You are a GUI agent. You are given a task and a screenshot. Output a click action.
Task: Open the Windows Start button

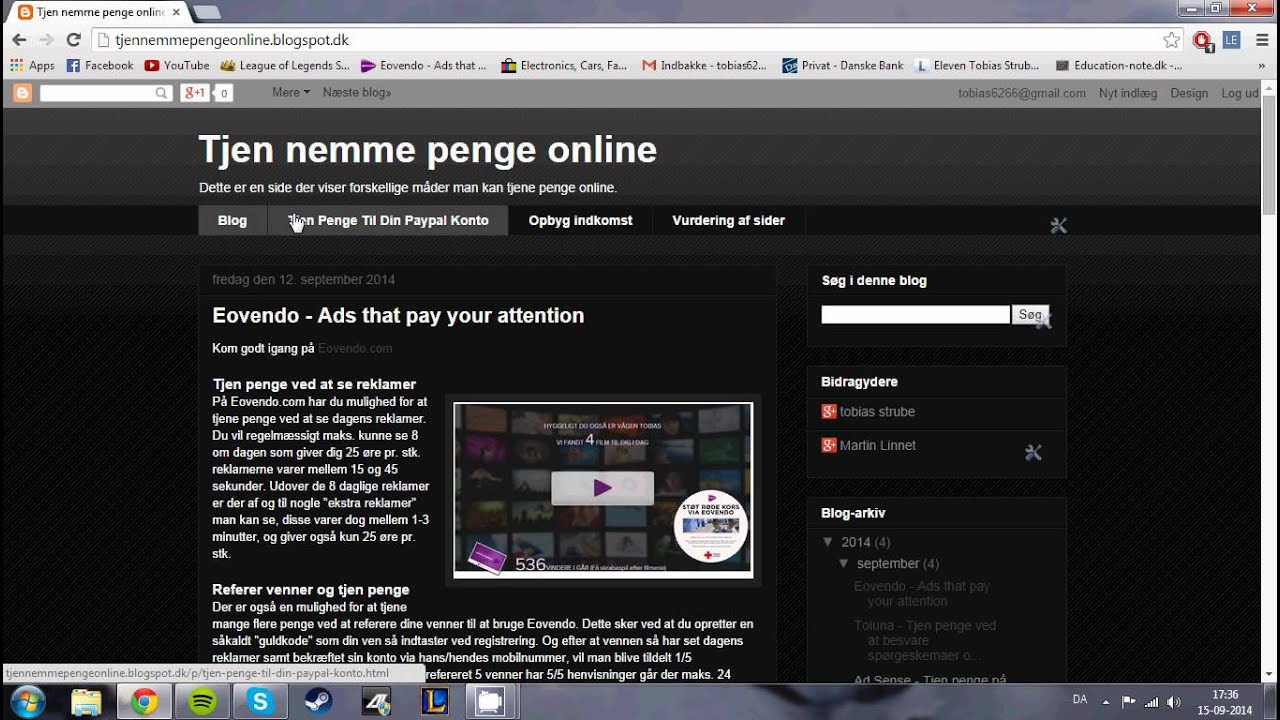(x=26, y=702)
